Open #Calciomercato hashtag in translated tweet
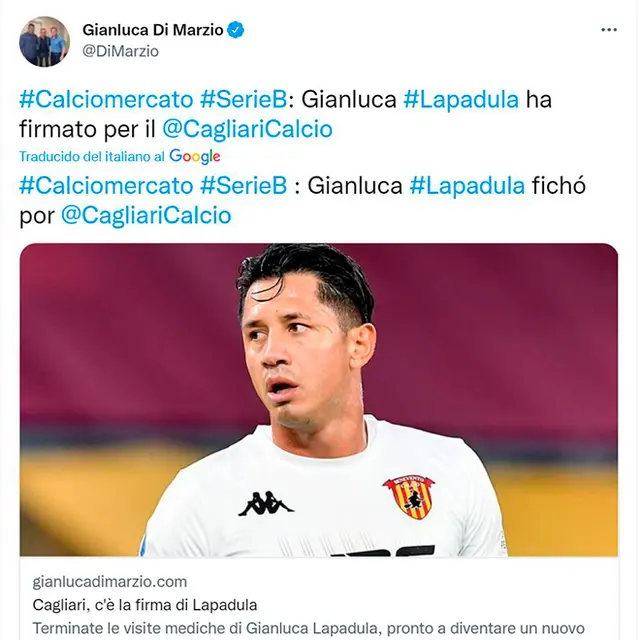640x640 pixels. [106, 186]
